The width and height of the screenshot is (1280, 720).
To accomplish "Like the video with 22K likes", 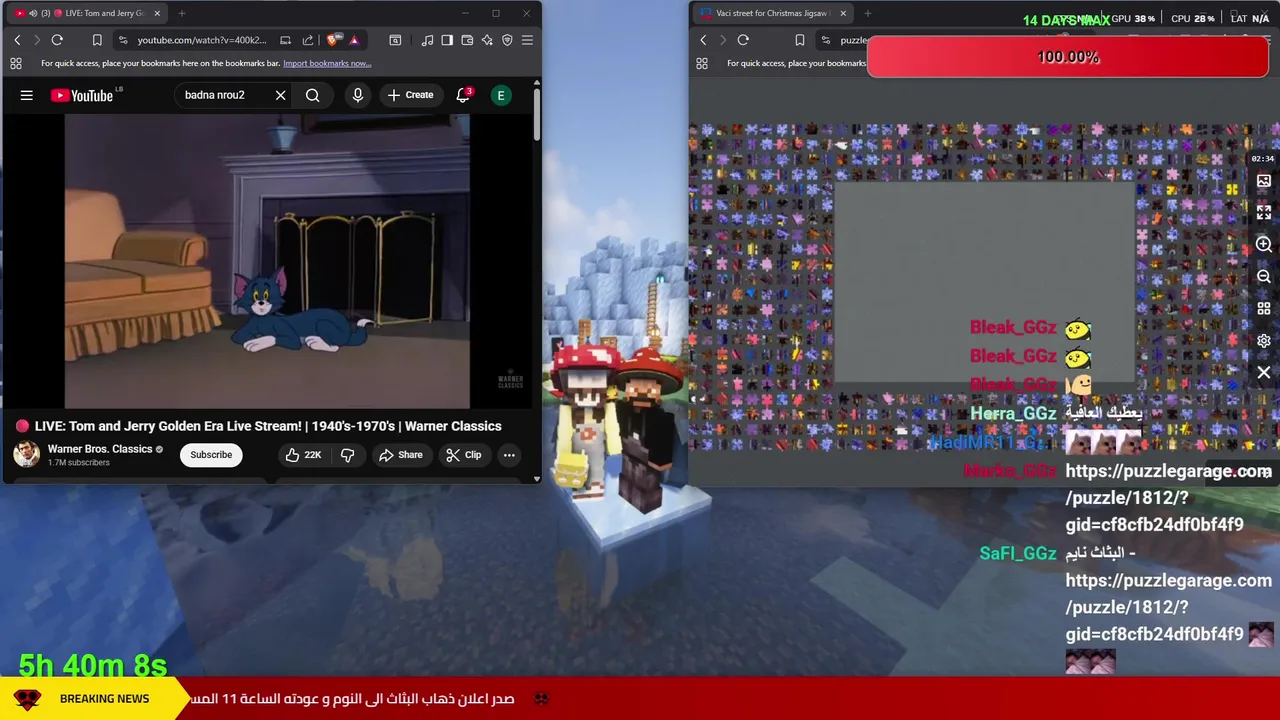I will [x=303, y=455].
